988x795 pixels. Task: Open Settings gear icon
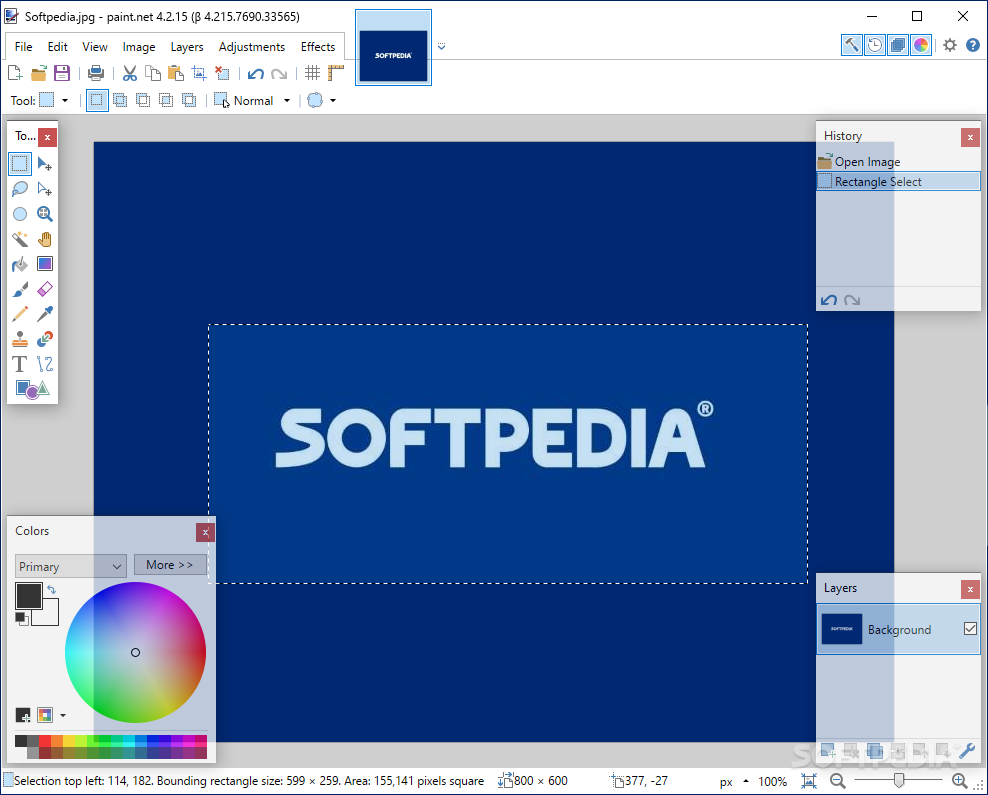pos(950,45)
